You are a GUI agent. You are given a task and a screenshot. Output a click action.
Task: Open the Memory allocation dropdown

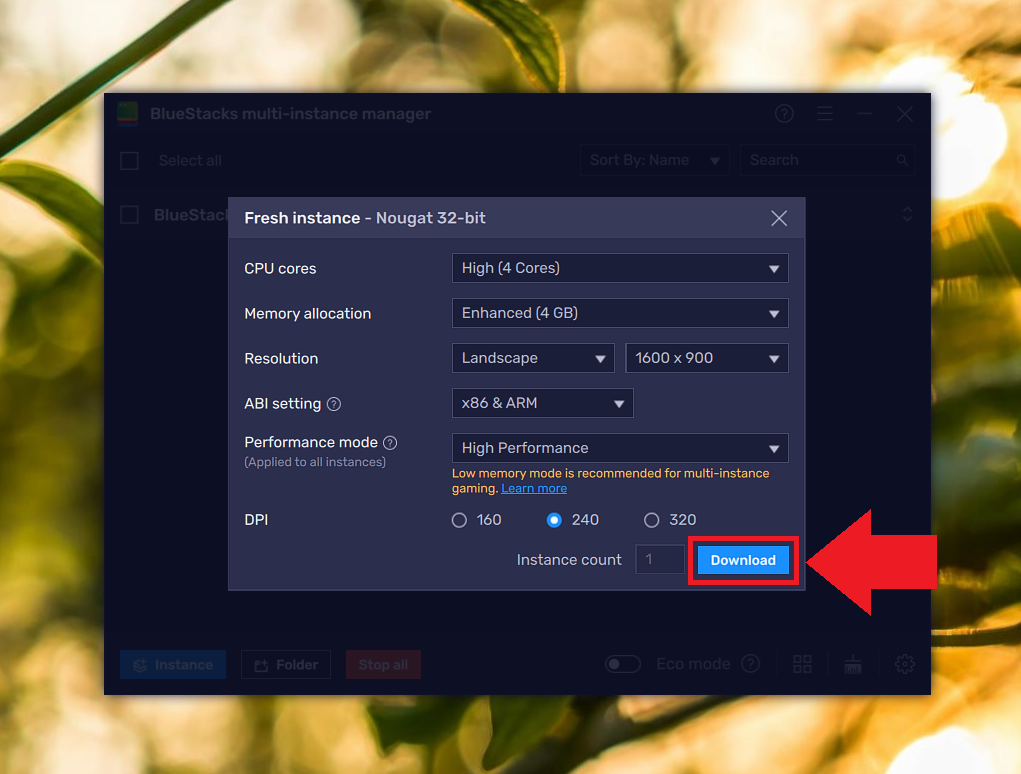click(620, 313)
